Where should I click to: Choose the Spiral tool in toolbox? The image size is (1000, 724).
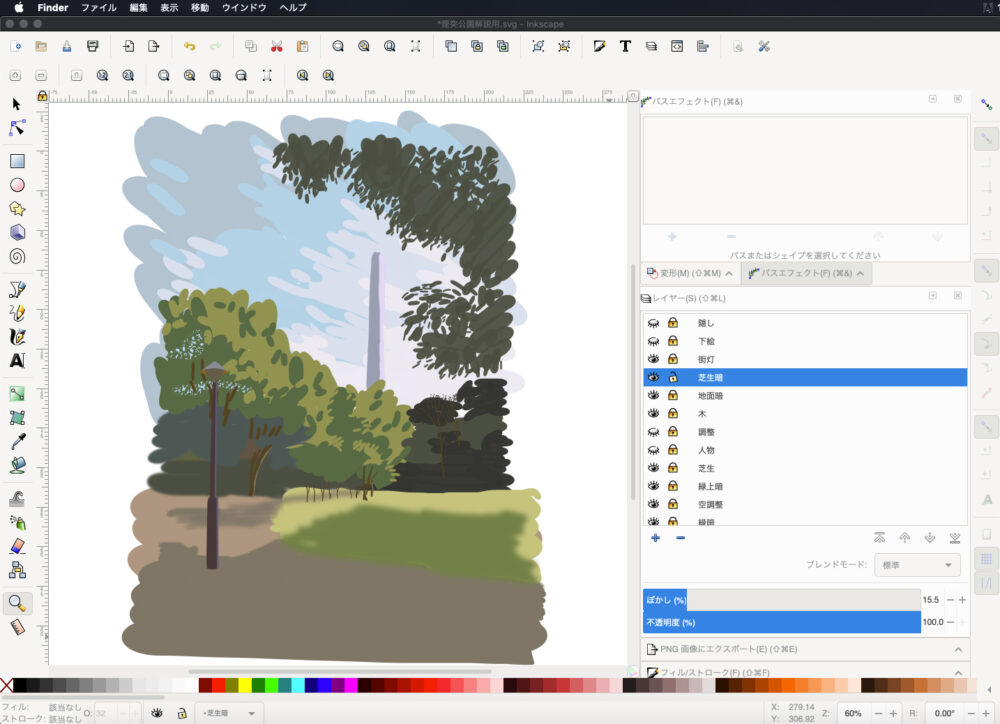[x=17, y=256]
